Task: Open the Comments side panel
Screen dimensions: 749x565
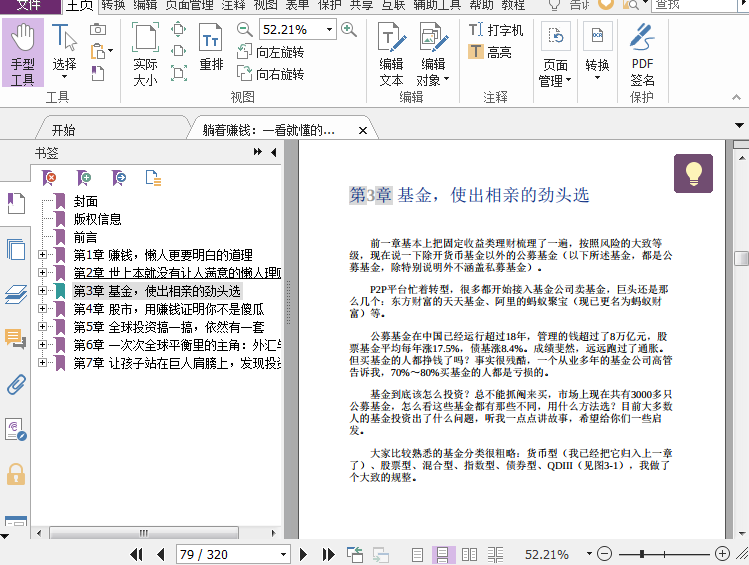Action: [x=16, y=339]
